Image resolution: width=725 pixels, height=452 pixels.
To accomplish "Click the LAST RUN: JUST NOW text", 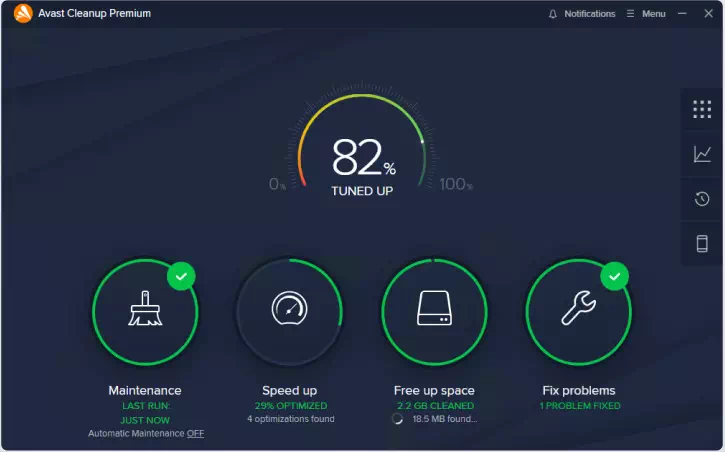I will [145, 413].
